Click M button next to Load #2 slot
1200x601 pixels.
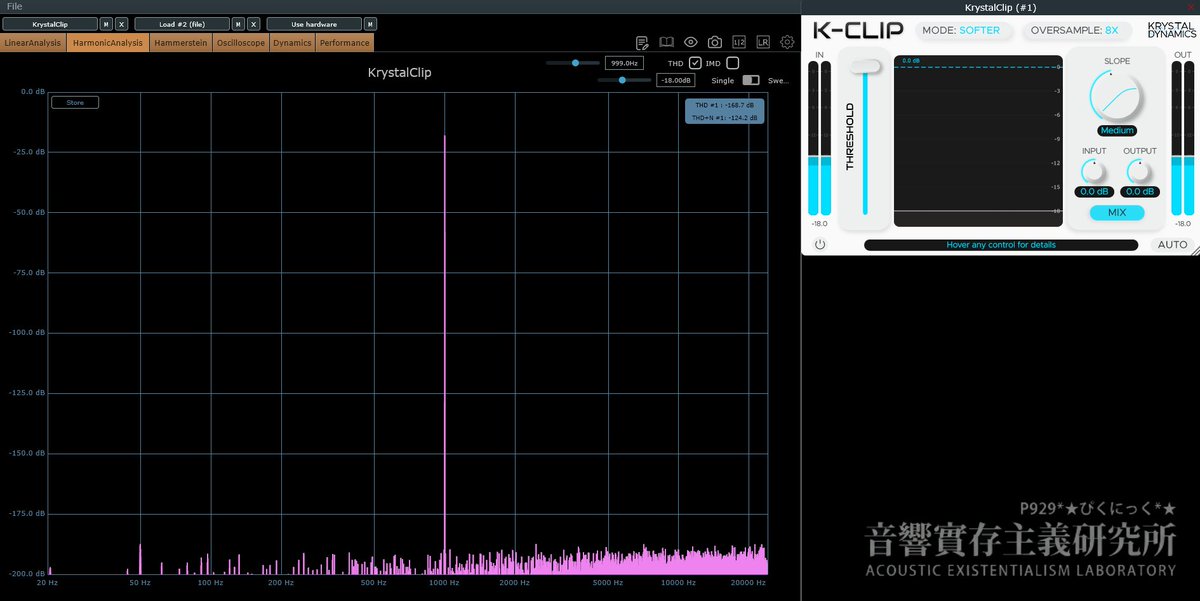coord(238,24)
